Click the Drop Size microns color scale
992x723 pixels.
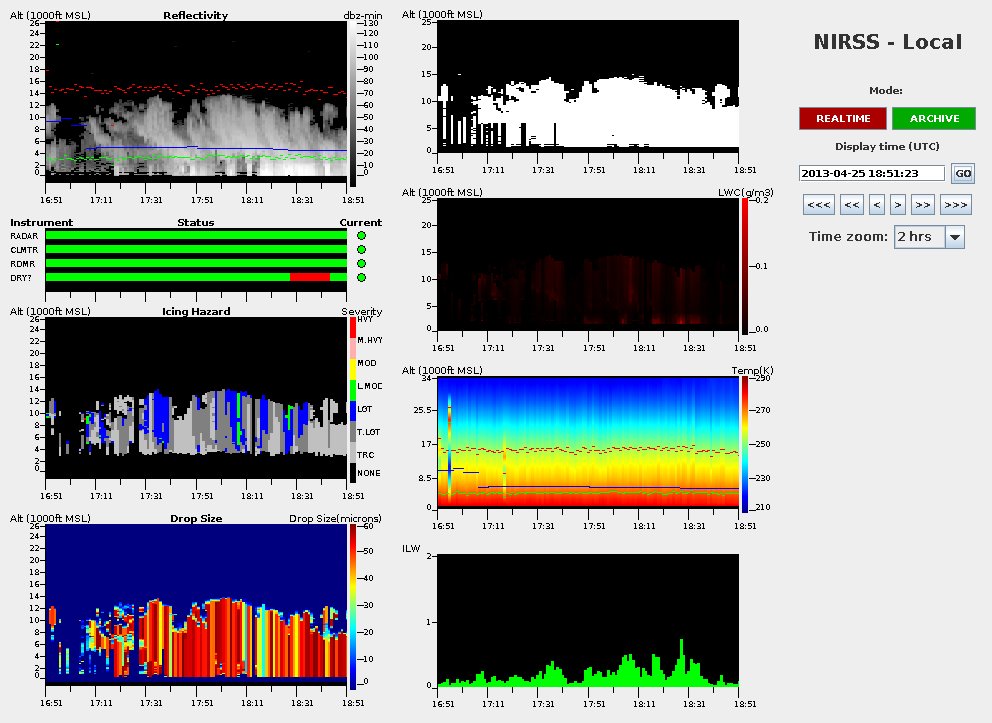coord(351,606)
